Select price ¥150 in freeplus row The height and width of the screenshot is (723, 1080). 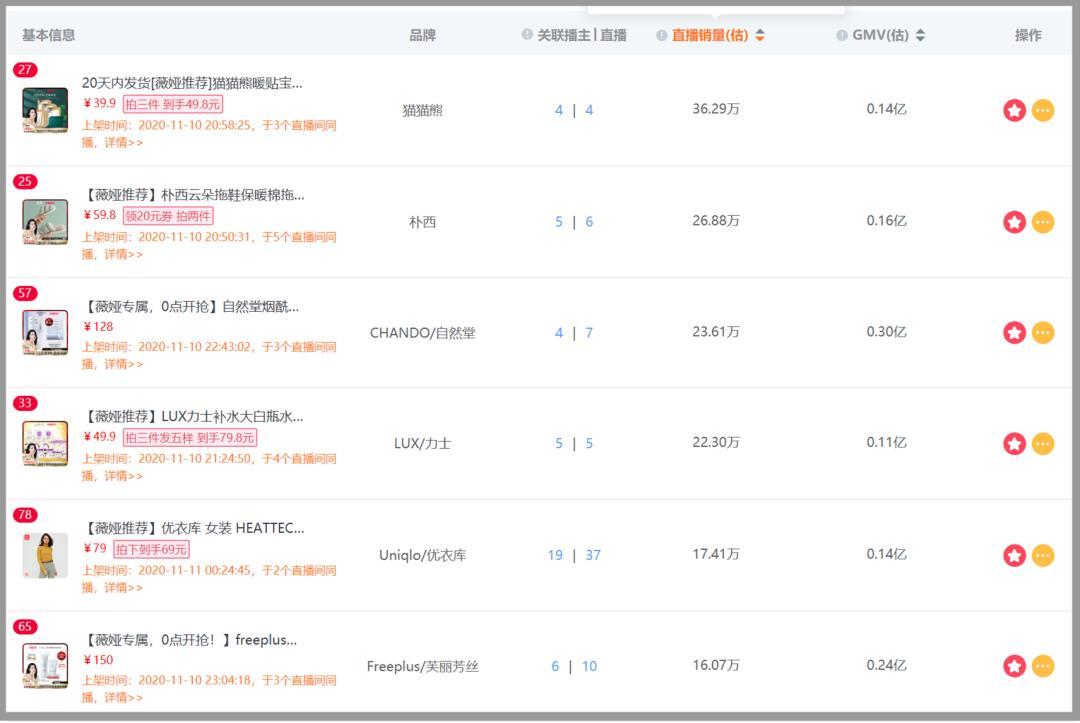(98, 660)
